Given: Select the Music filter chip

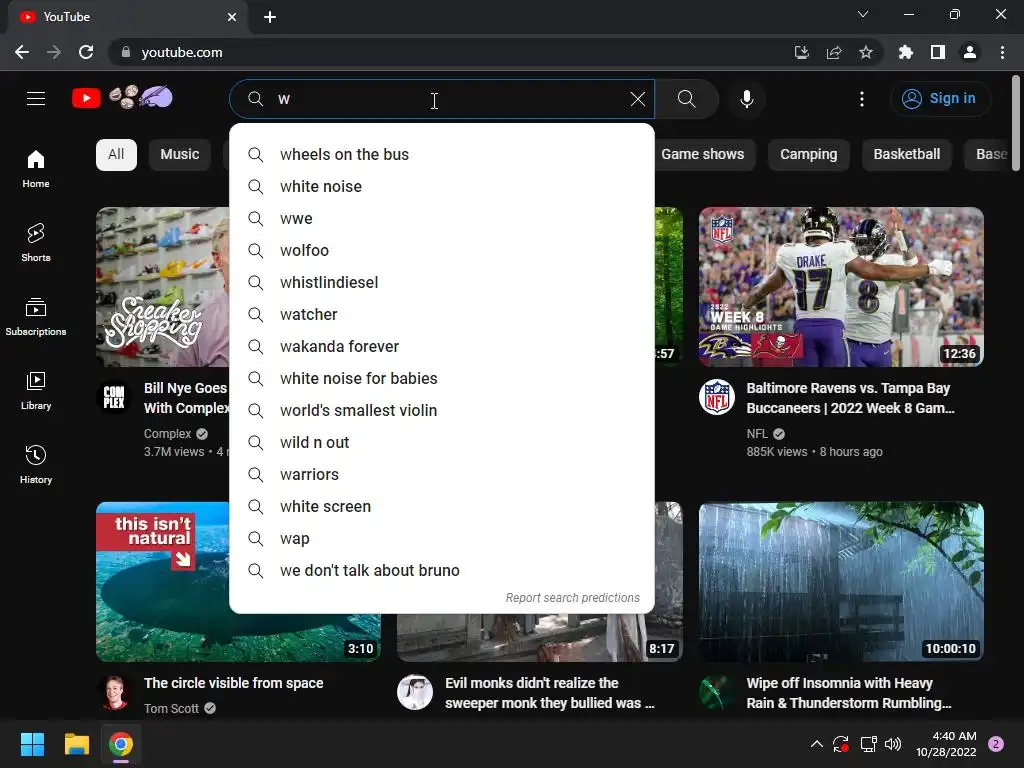Looking at the screenshot, I should coord(180,155).
